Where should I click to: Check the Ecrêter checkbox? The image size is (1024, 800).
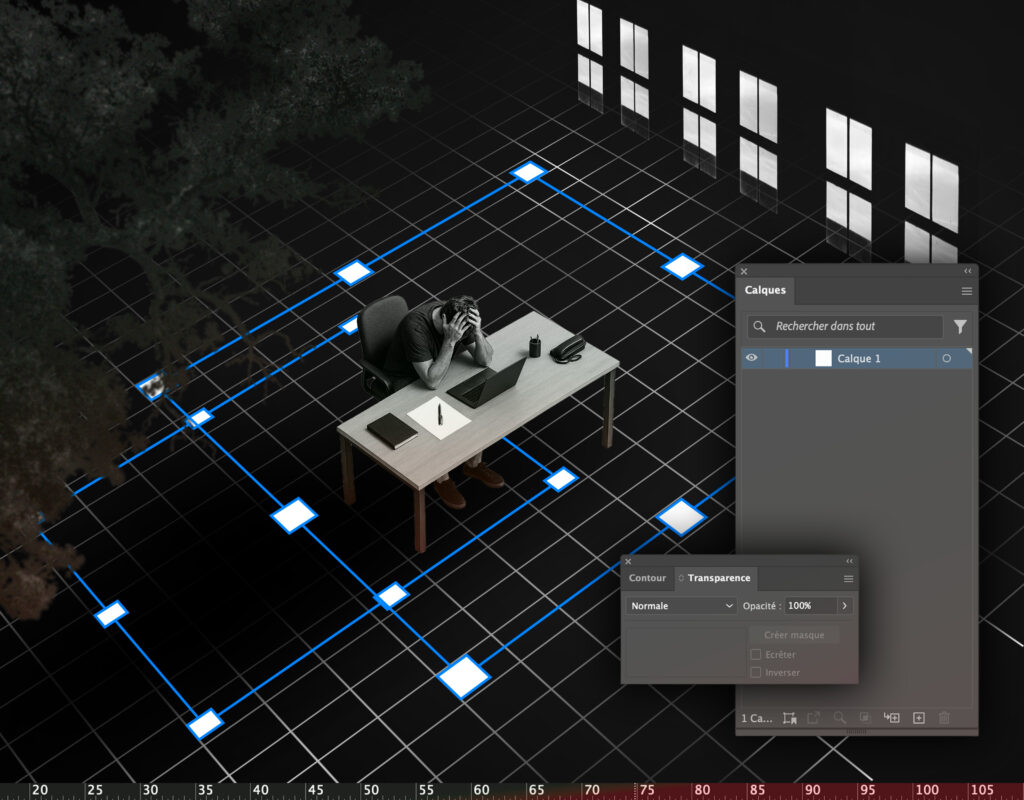(x=756, y=655)
